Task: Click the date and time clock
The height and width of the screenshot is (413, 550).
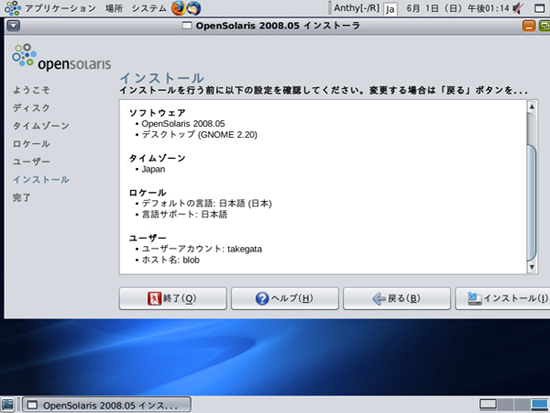Action: (x=457, y=8)
